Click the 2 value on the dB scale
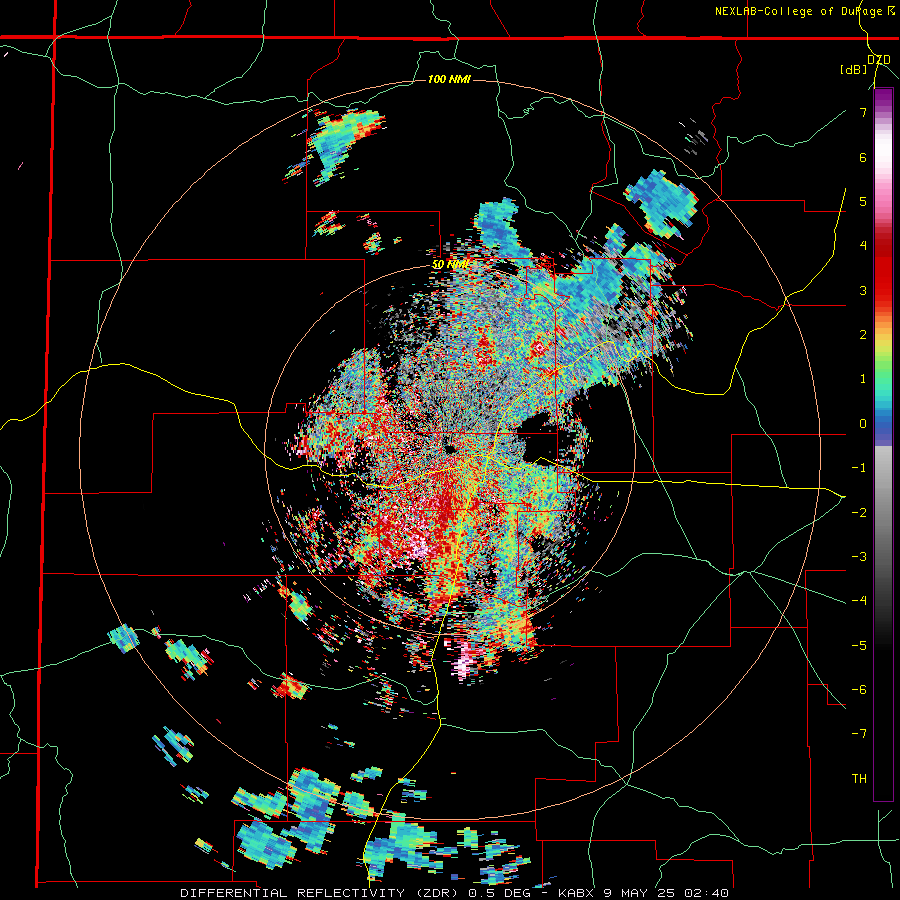The height and width of the screenshot is (900, 900). click(x=863, y=335)
